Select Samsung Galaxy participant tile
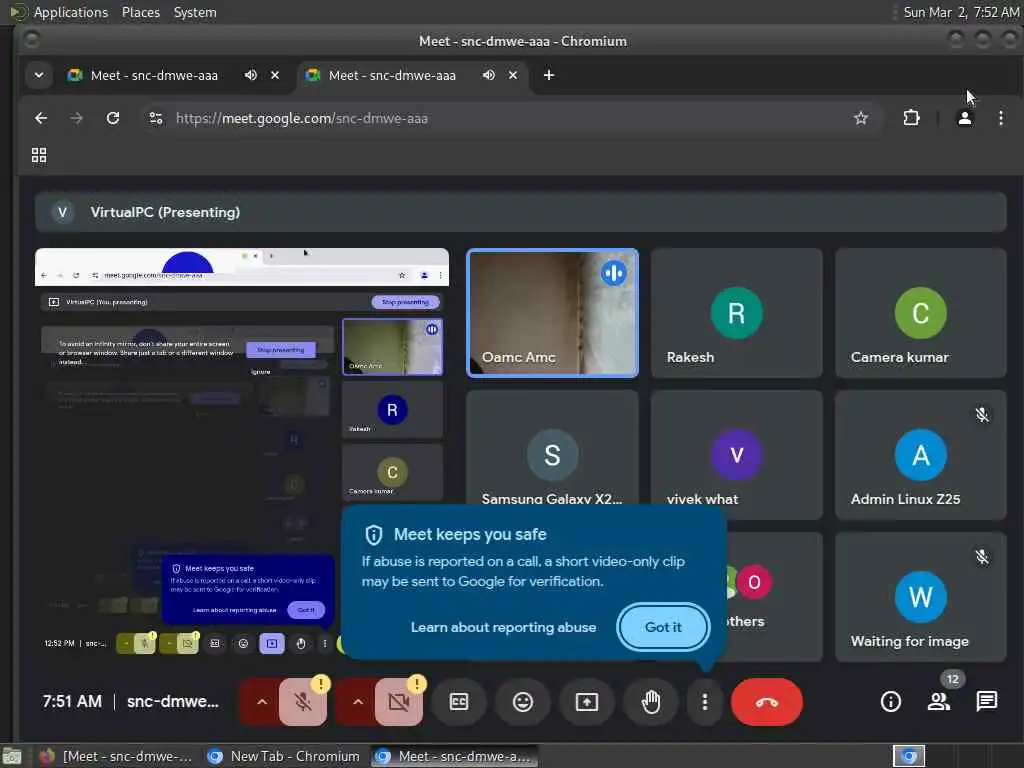 click(552, 447)
